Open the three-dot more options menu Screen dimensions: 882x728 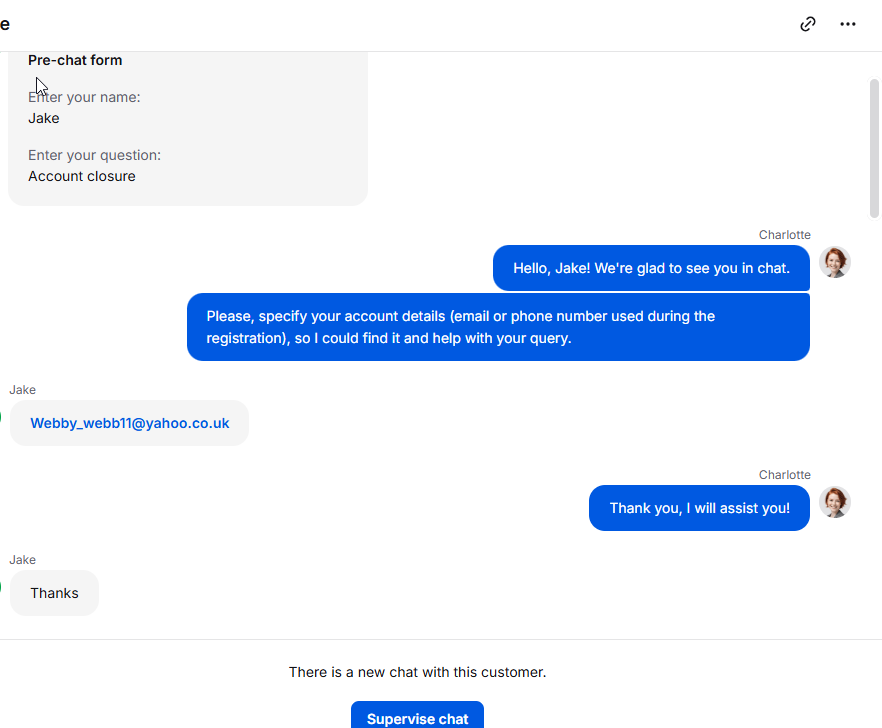pyautogui.click(x=848, y=24)
